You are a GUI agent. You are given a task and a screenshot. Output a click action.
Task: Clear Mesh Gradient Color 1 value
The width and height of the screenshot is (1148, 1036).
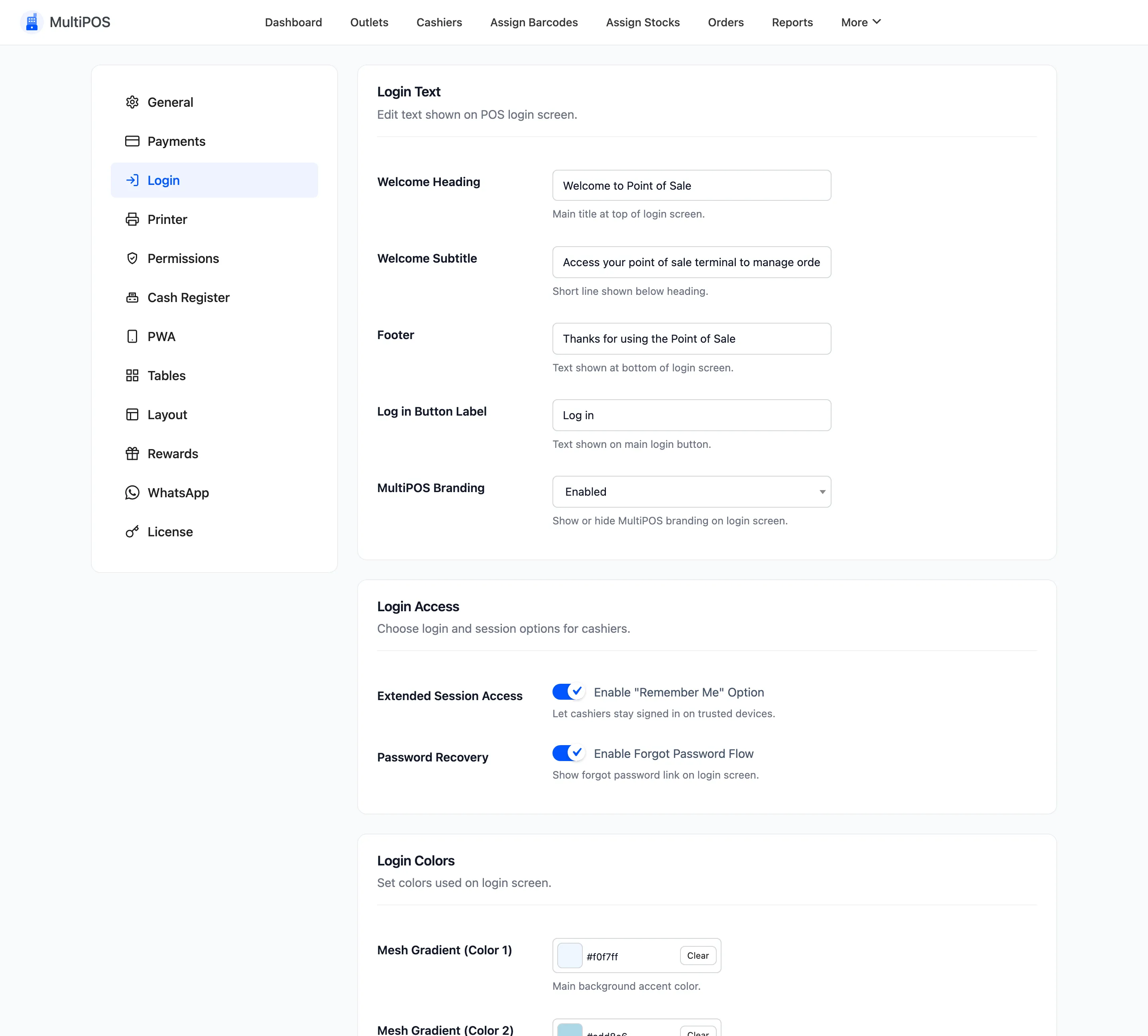[698, 956]
